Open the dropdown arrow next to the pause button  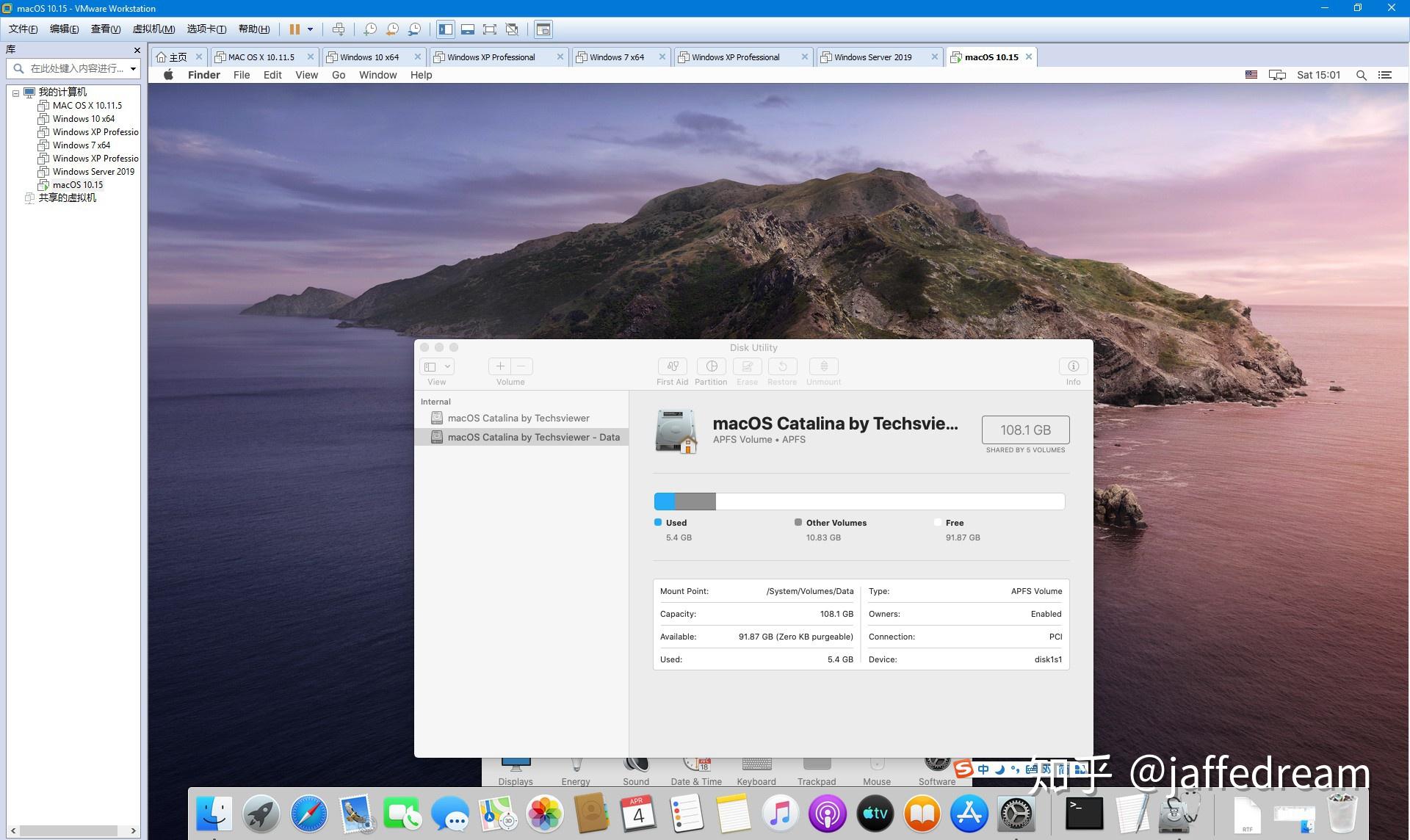pos(310,29)
